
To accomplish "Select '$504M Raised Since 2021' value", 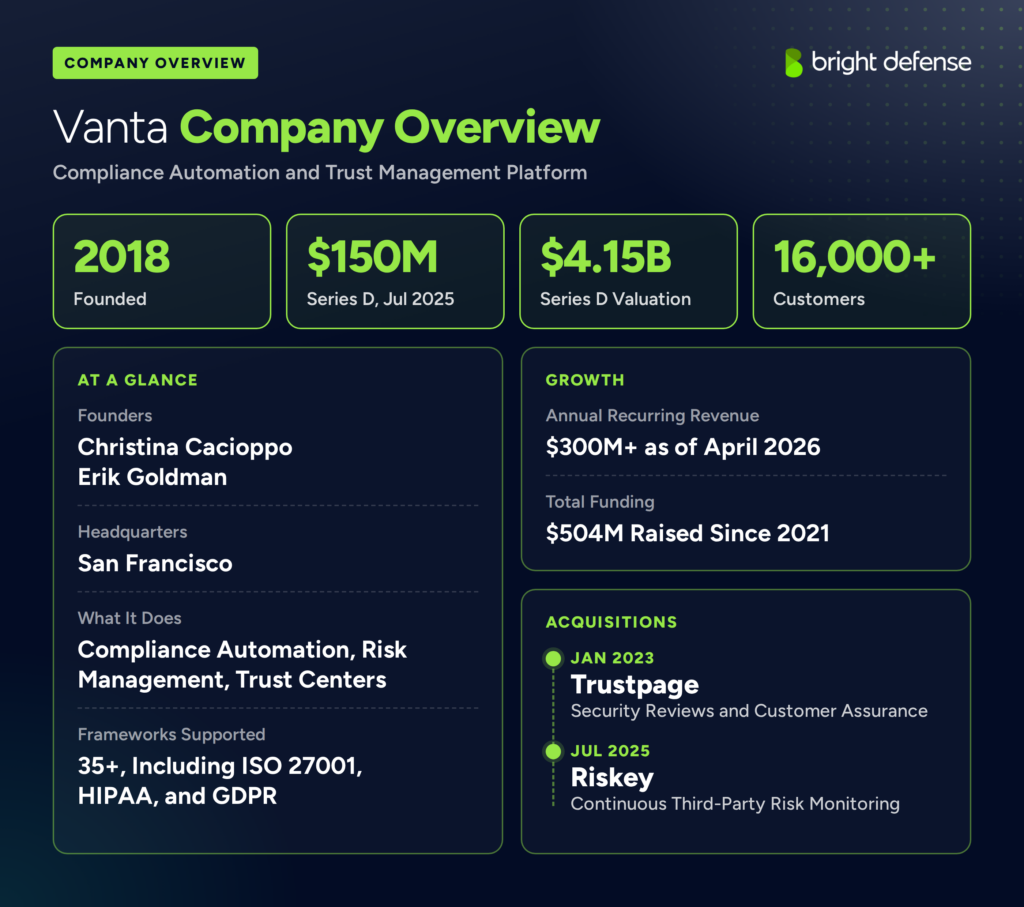I will coord(688,533).
